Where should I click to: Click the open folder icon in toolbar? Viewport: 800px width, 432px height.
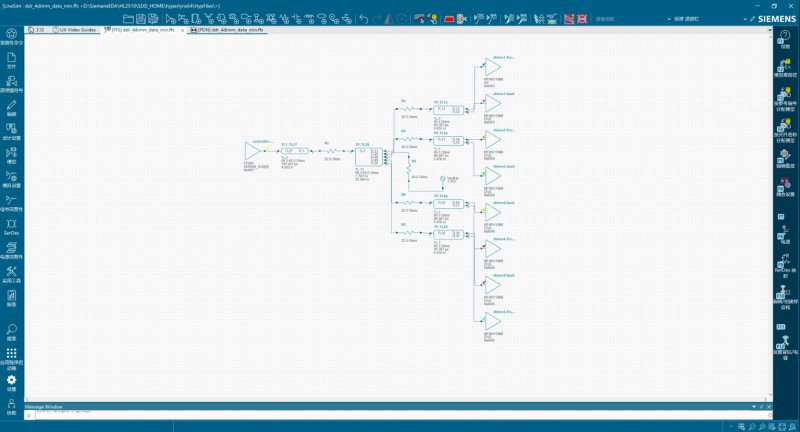pos(129,19)
